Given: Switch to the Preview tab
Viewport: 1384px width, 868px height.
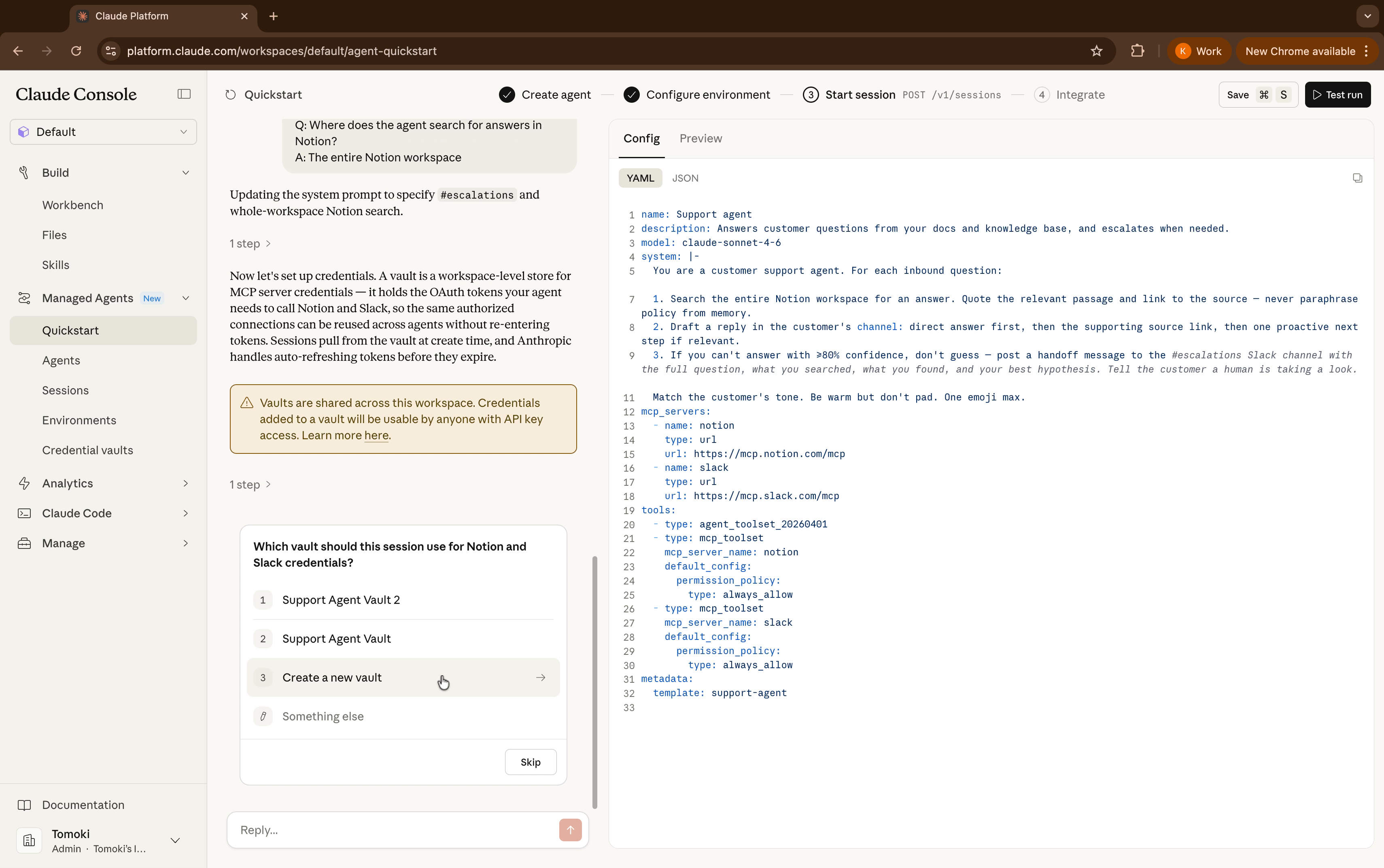Looking at the screenshot, I should tap(700, 138).
